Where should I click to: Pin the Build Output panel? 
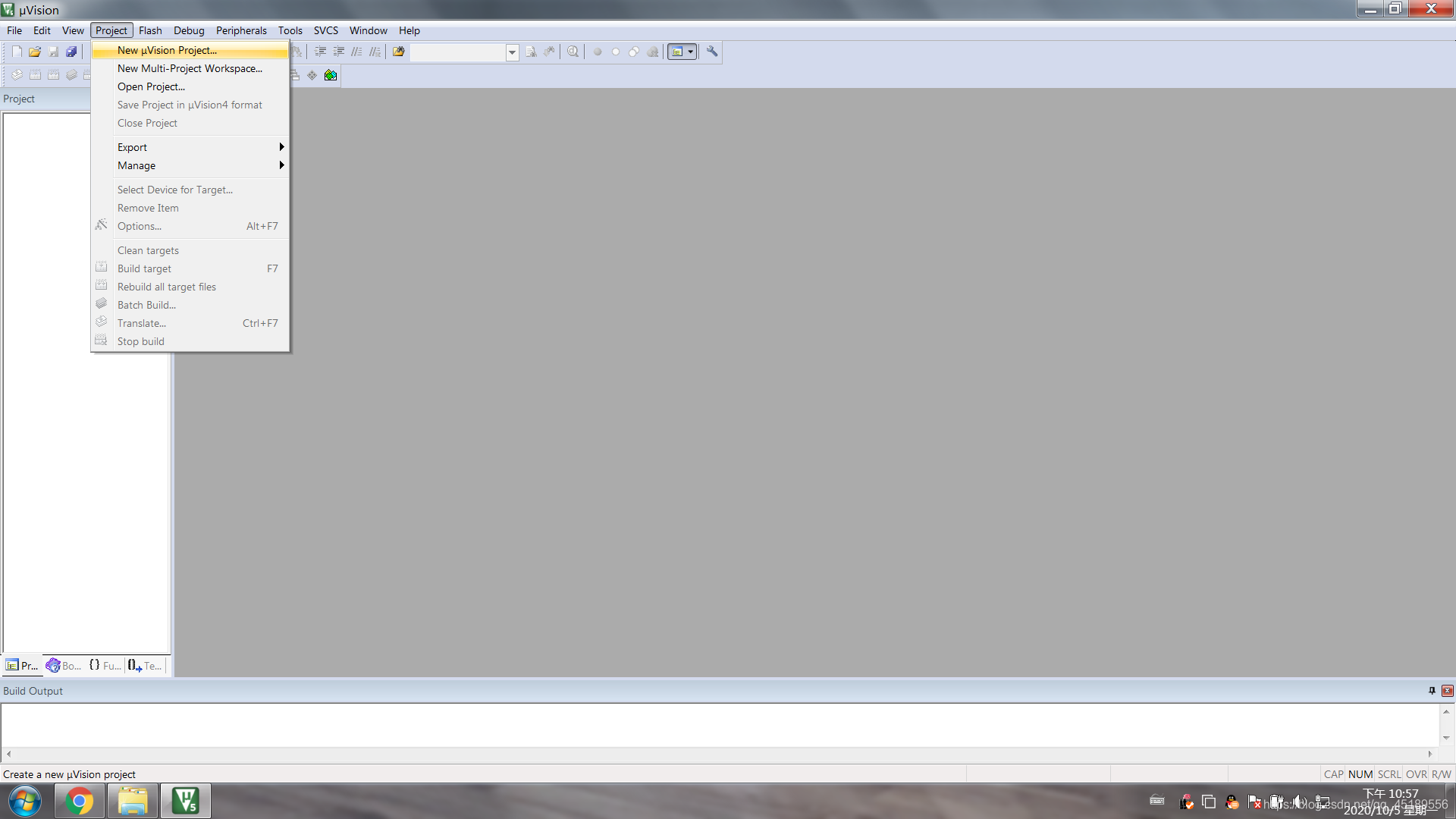[1432, 691]
